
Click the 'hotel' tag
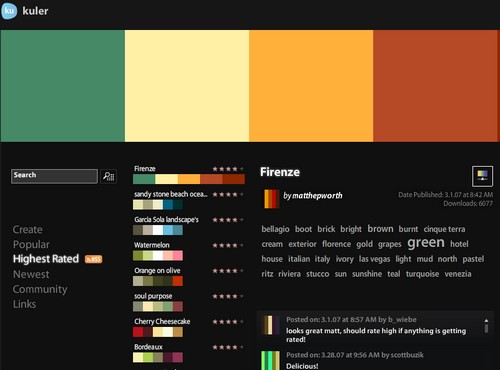pyautogui.click(x=459, y=244)
